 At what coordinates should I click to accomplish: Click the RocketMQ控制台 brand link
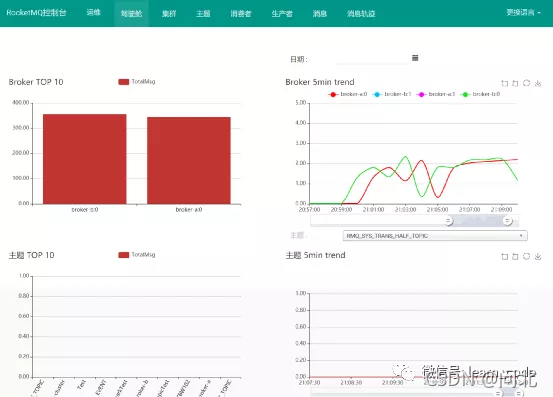[36, 13]
